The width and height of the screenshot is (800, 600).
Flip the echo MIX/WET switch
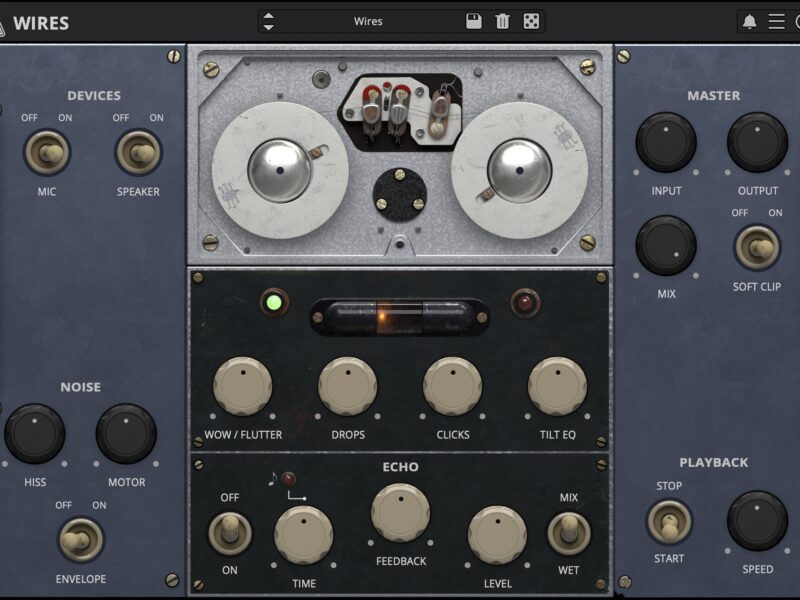[x=568, y=533]
